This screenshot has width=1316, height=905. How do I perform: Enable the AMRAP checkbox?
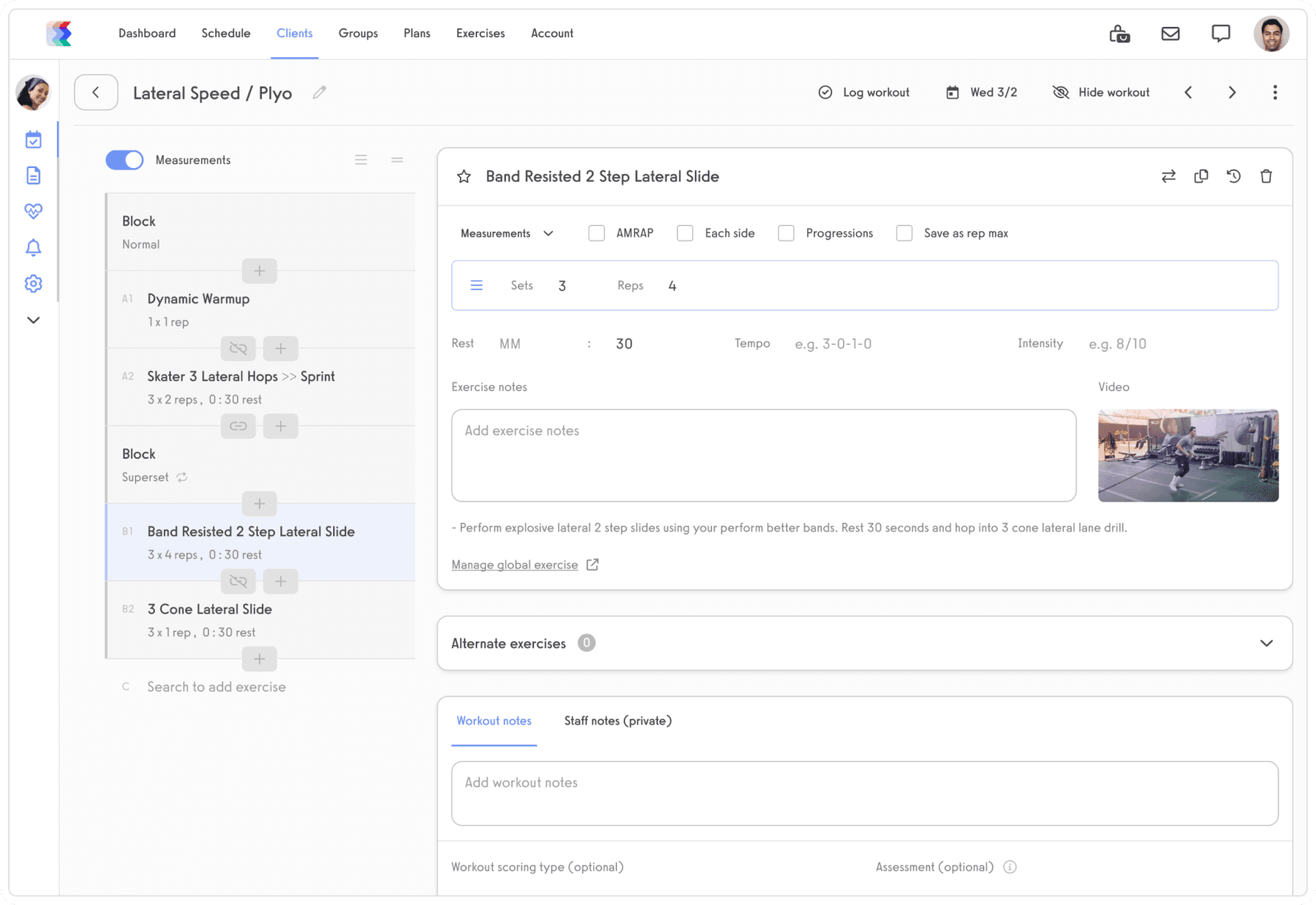pos(597,233)
